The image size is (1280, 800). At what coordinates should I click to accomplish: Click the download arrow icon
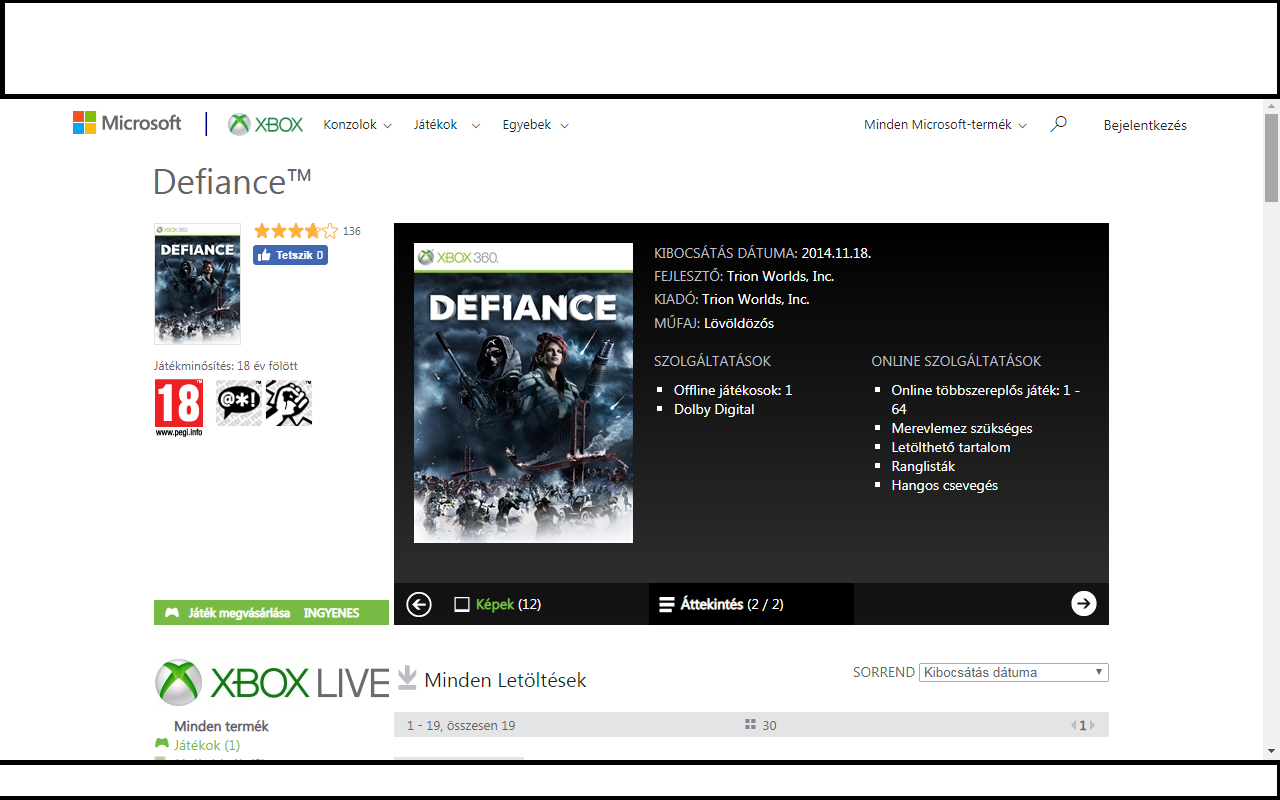point(407,678)
